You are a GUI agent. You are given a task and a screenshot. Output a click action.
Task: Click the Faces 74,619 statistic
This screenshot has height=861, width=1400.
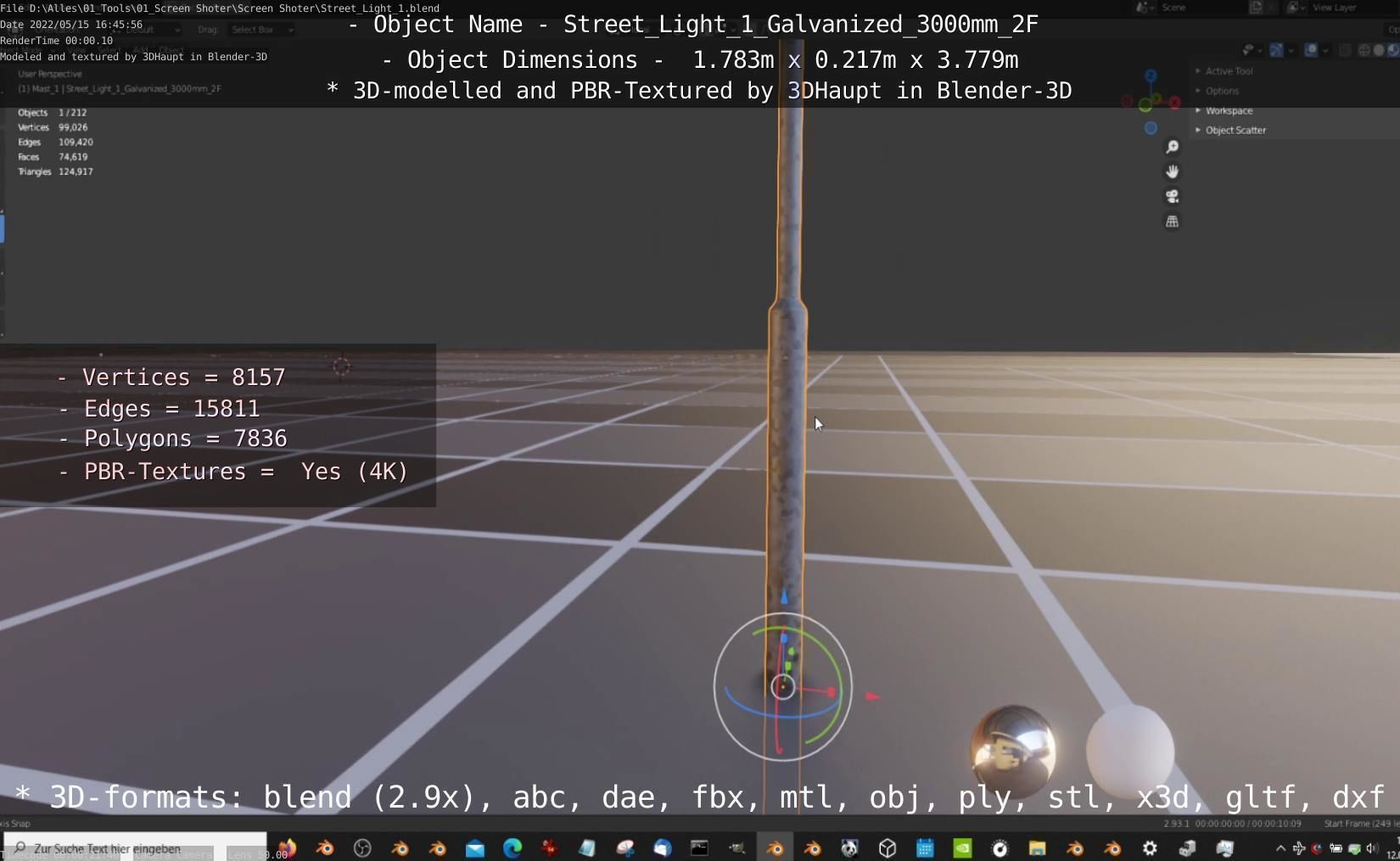[x=53, y=157]
